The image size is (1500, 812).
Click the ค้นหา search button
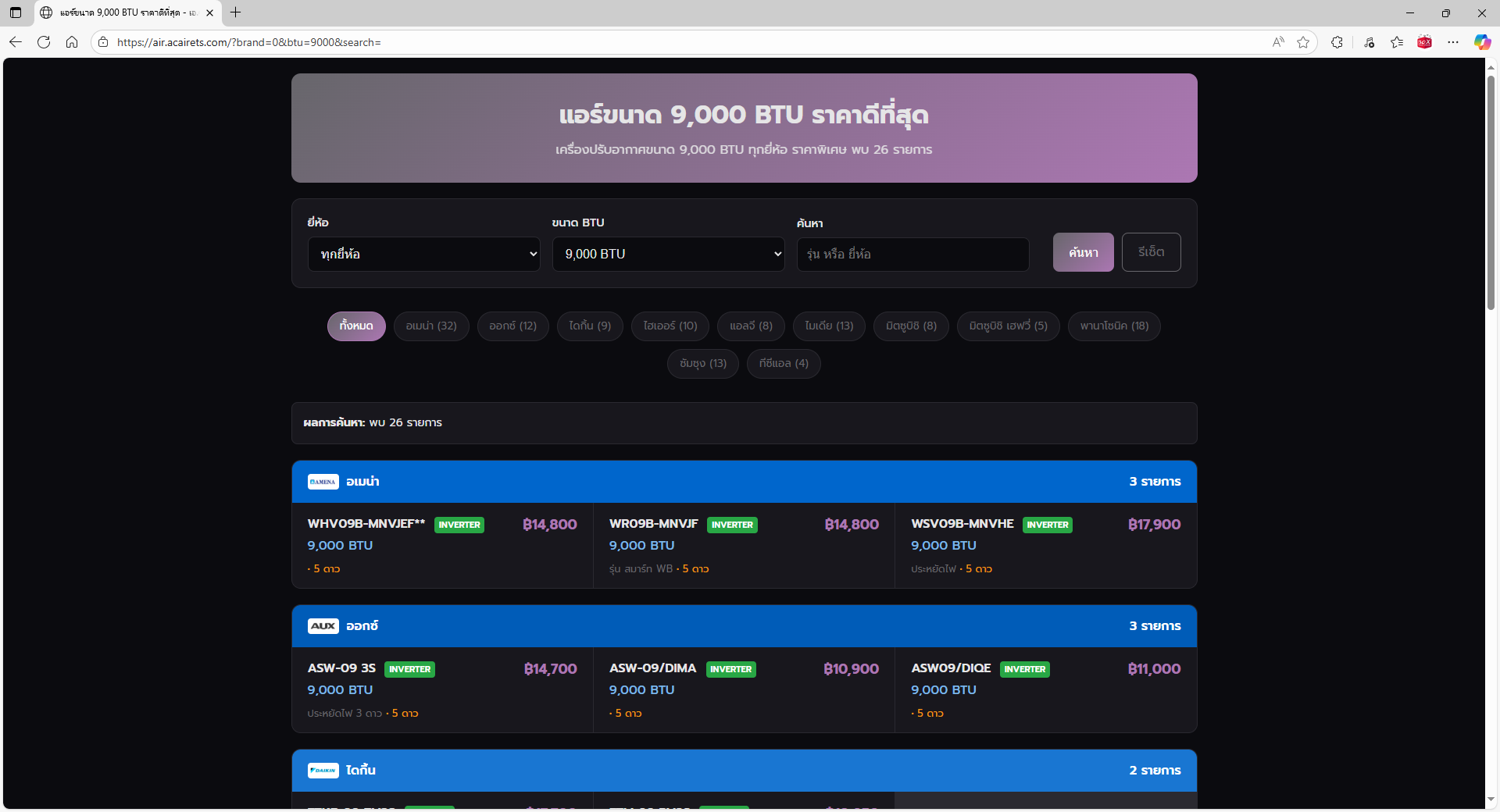(1084, 252)
